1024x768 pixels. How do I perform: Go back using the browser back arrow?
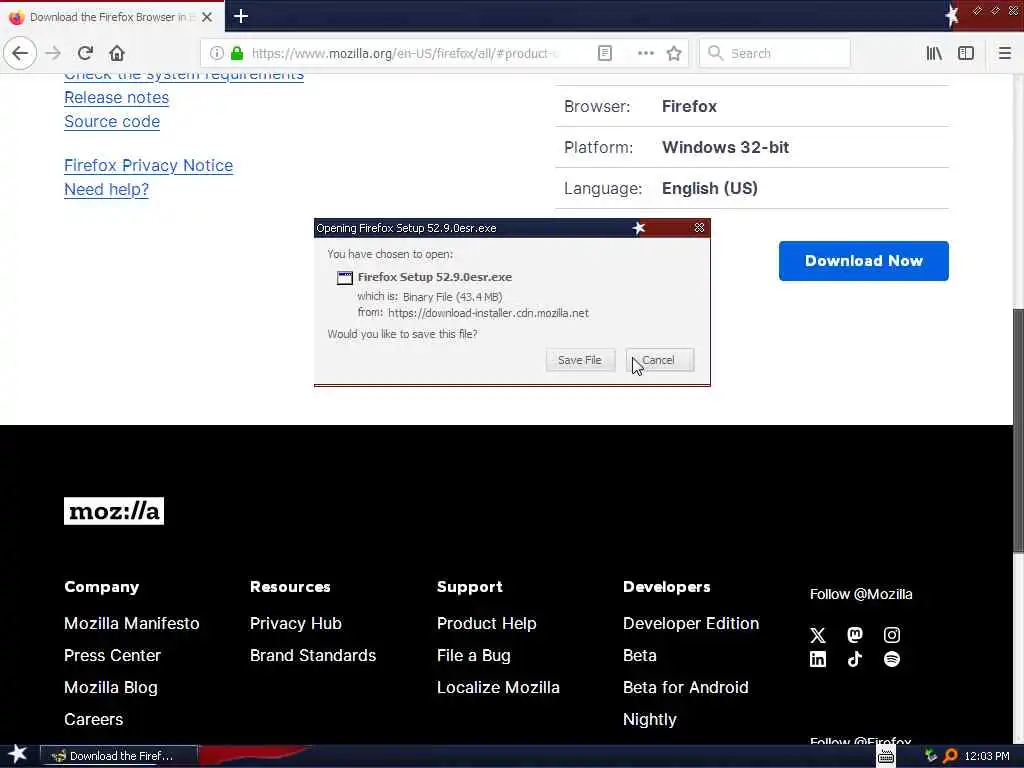[20, 53]
